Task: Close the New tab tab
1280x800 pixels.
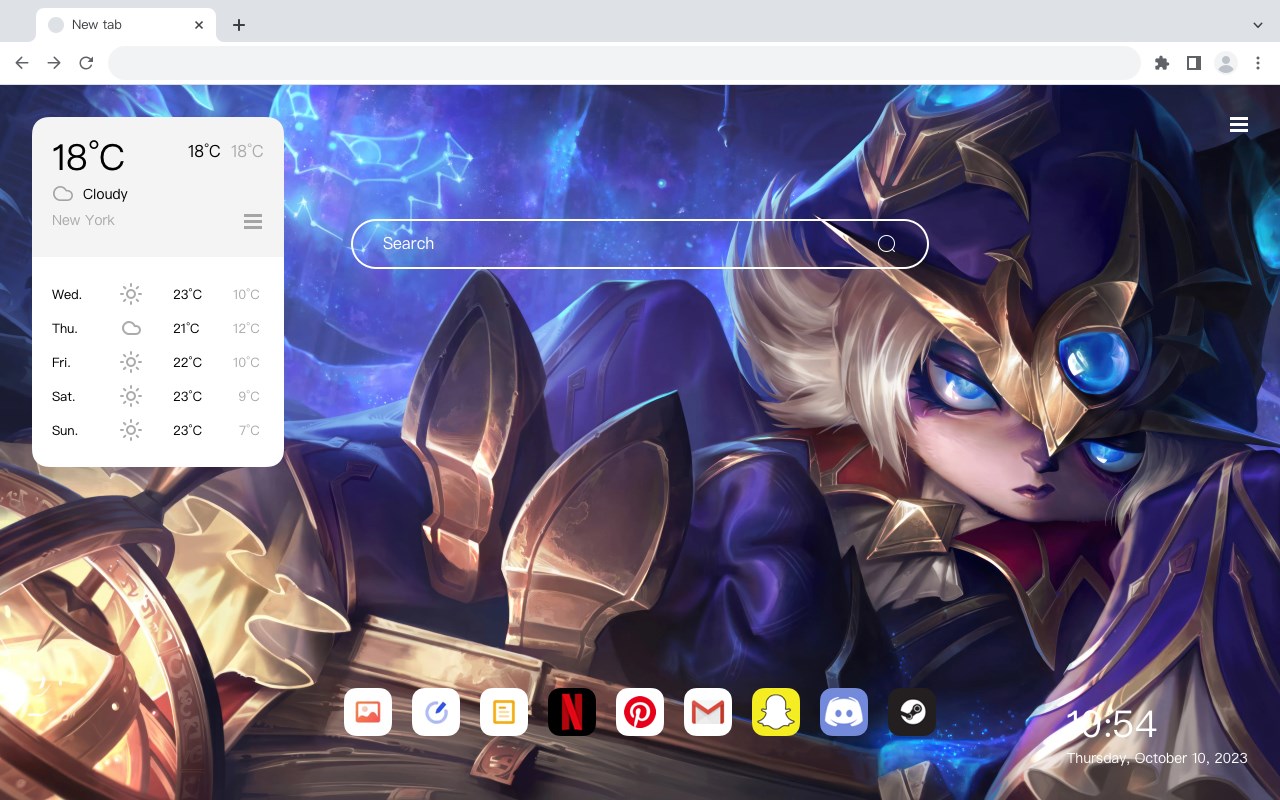Action: (x=200, y=25)
